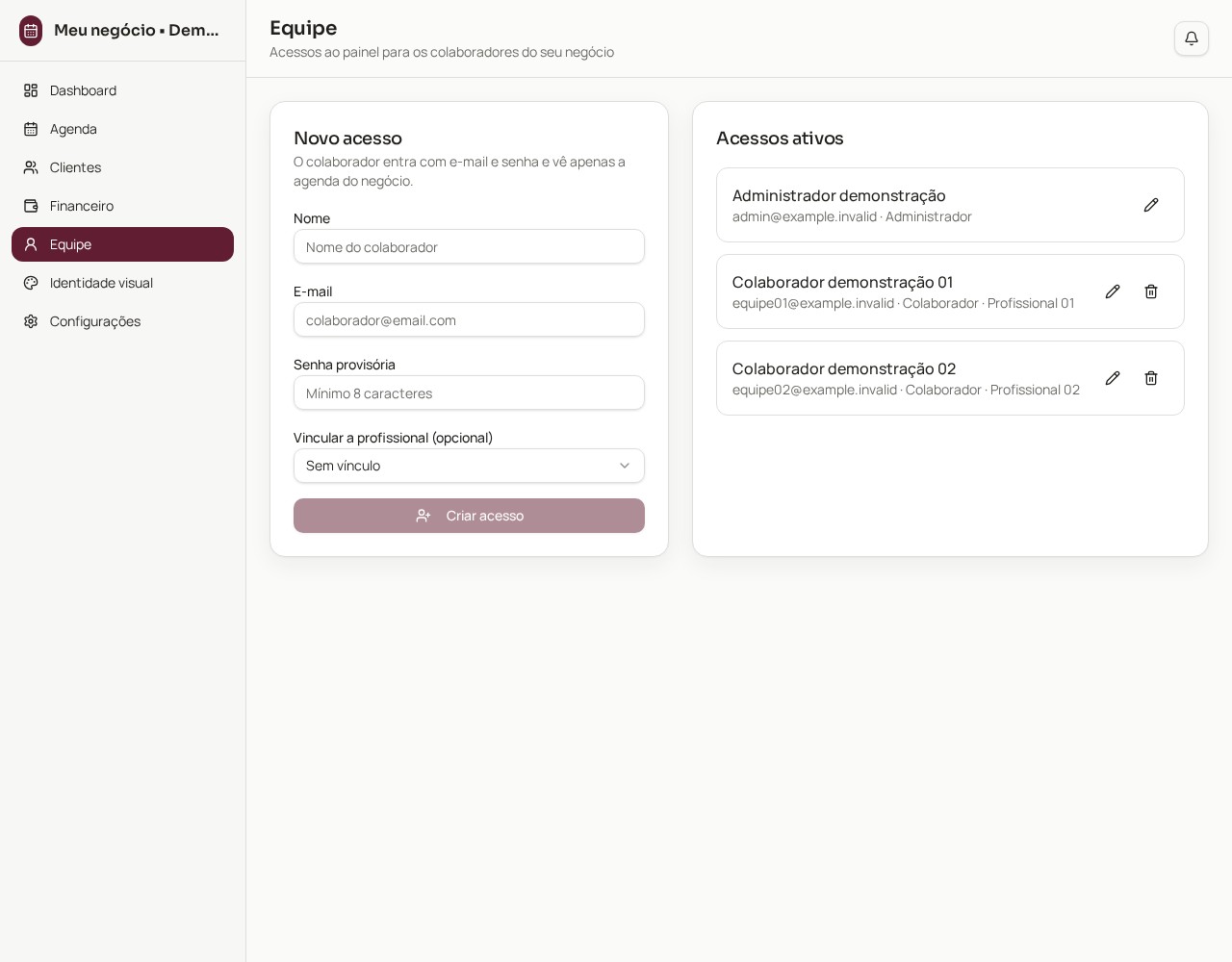Click the Novo acesso heading

click(347, 139)
